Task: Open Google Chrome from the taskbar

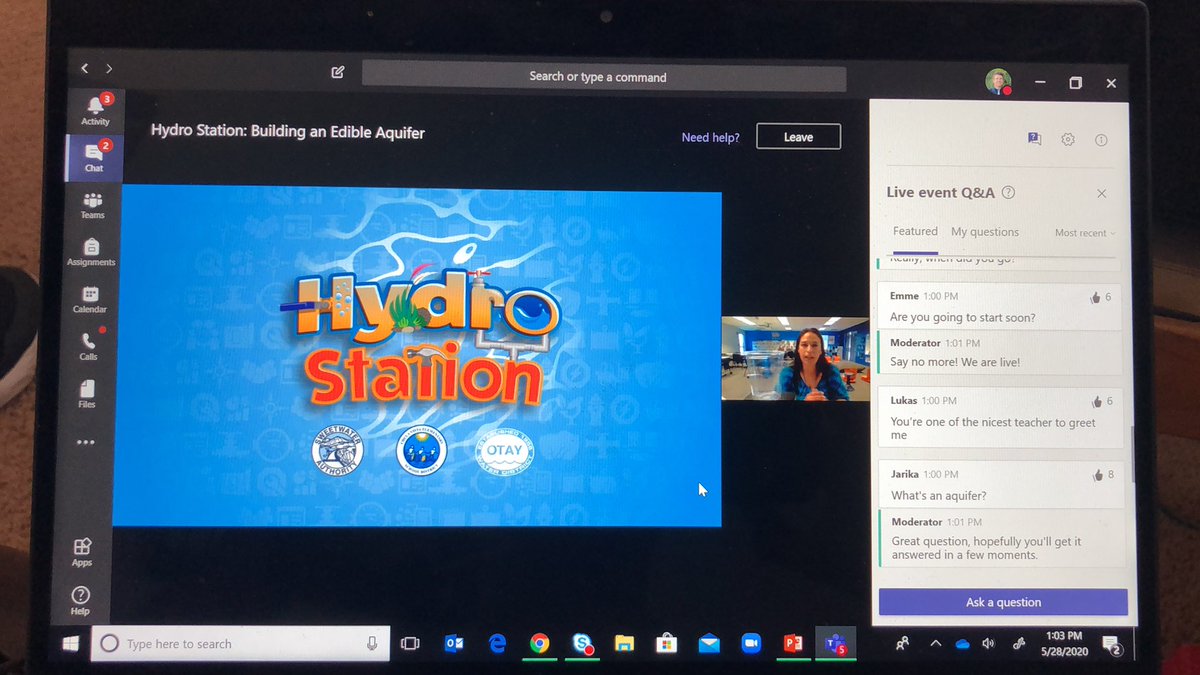Action: click(x=539, y=645)
